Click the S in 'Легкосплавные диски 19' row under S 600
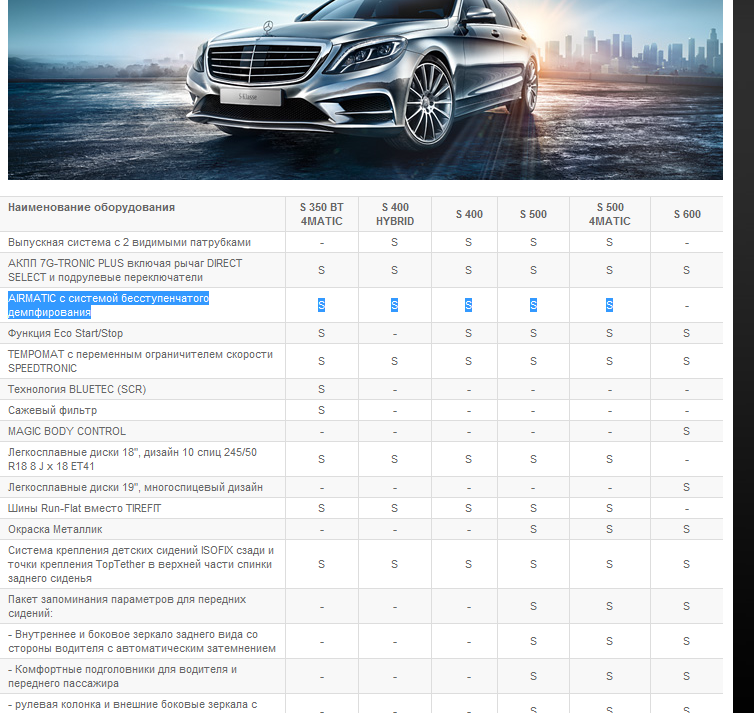 click(x=686, y=487)
